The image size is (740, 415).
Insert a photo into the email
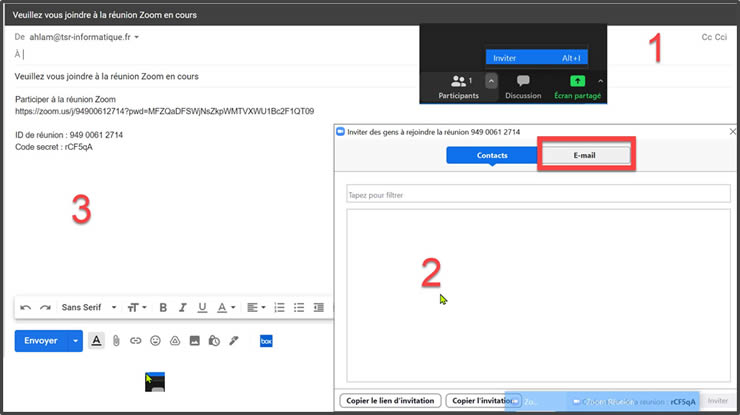(194, 341)
